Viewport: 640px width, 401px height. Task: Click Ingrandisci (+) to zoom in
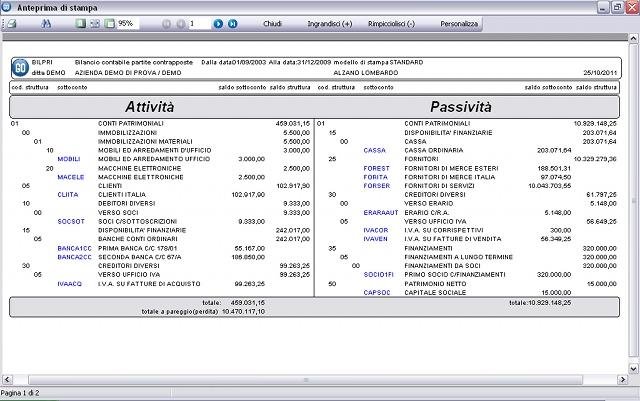330,24
